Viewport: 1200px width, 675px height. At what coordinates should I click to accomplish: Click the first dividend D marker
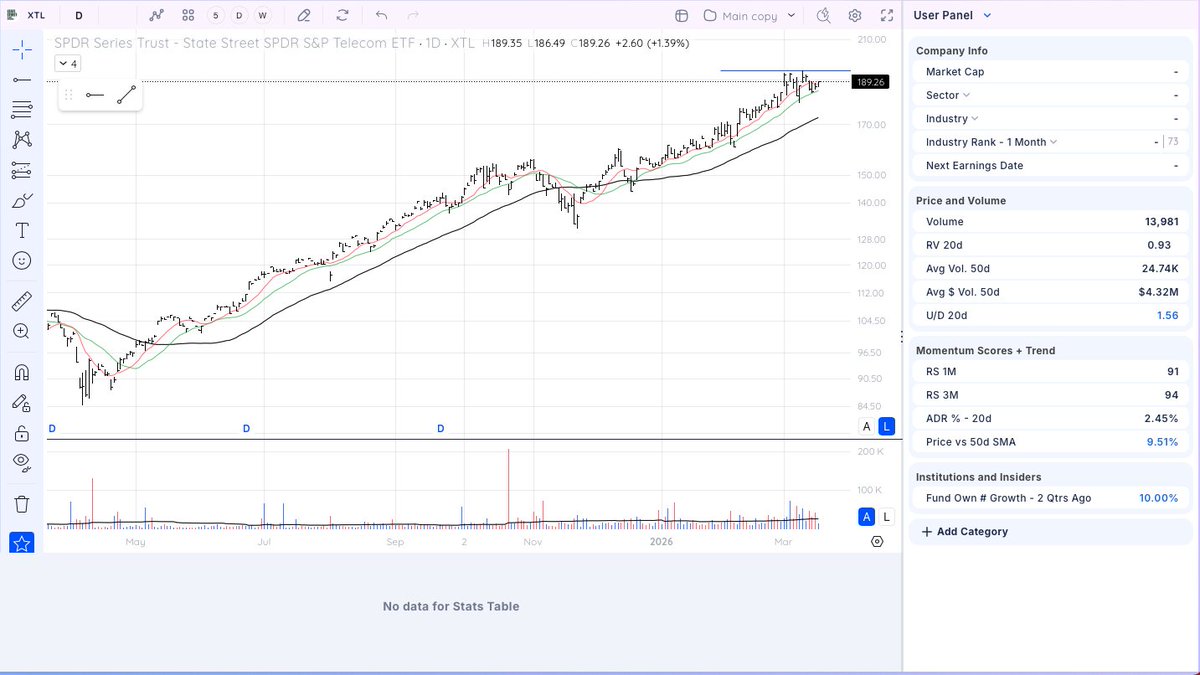[x=52, y=428]
